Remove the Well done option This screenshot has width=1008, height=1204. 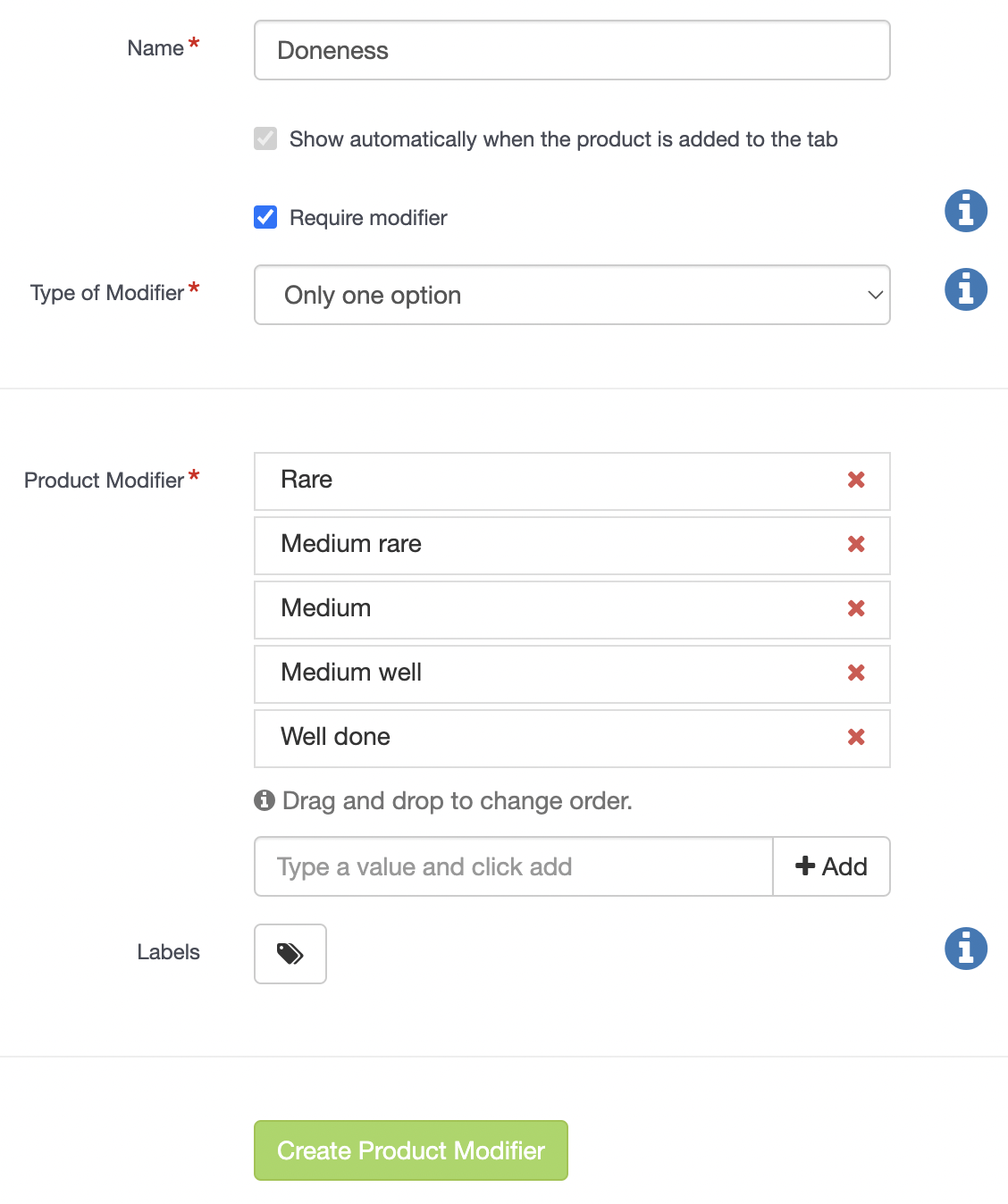(x=856, y=738)
